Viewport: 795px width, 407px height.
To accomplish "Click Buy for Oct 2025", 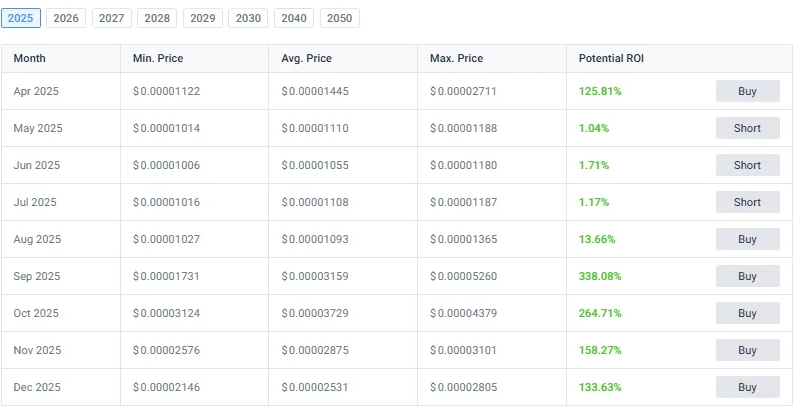I will pyautogui.click(x=747, y=313).
